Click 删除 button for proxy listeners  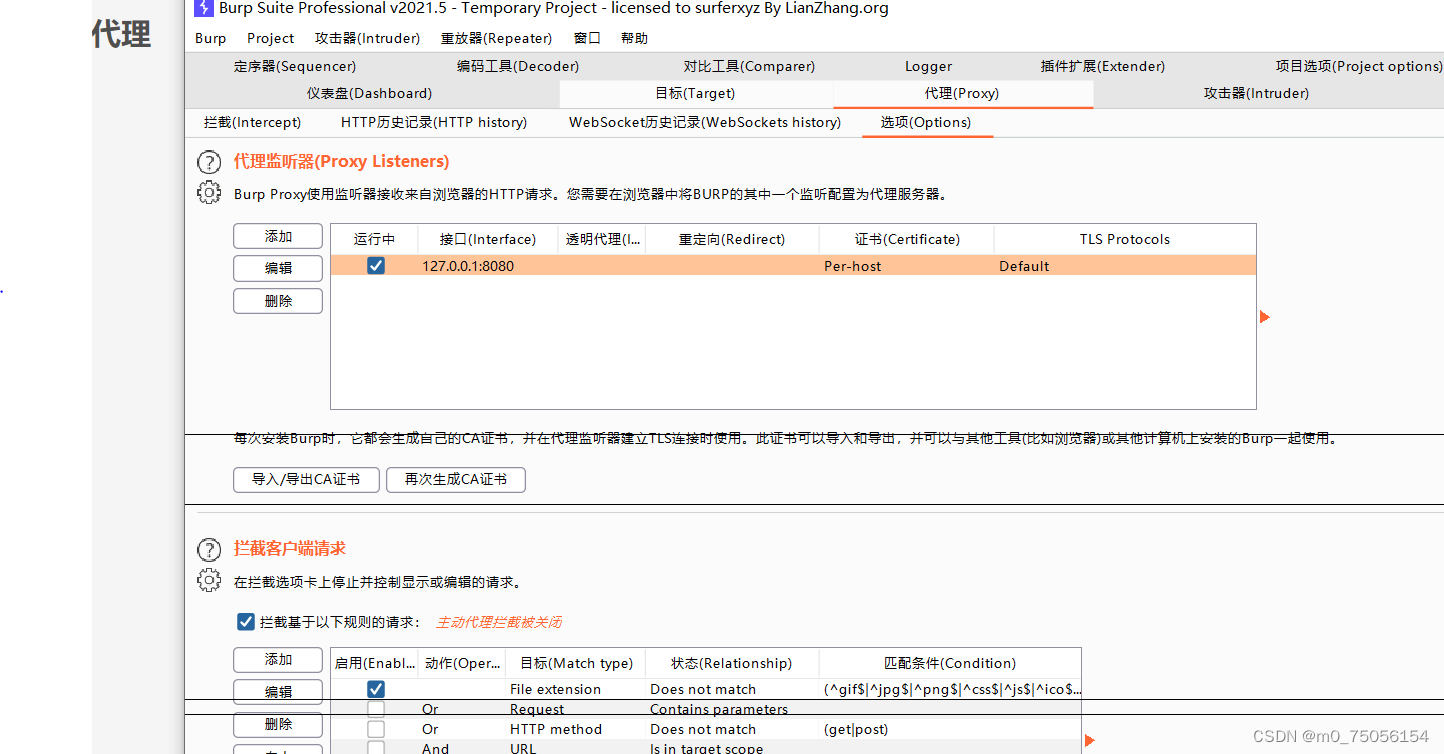tap(278, 301)
